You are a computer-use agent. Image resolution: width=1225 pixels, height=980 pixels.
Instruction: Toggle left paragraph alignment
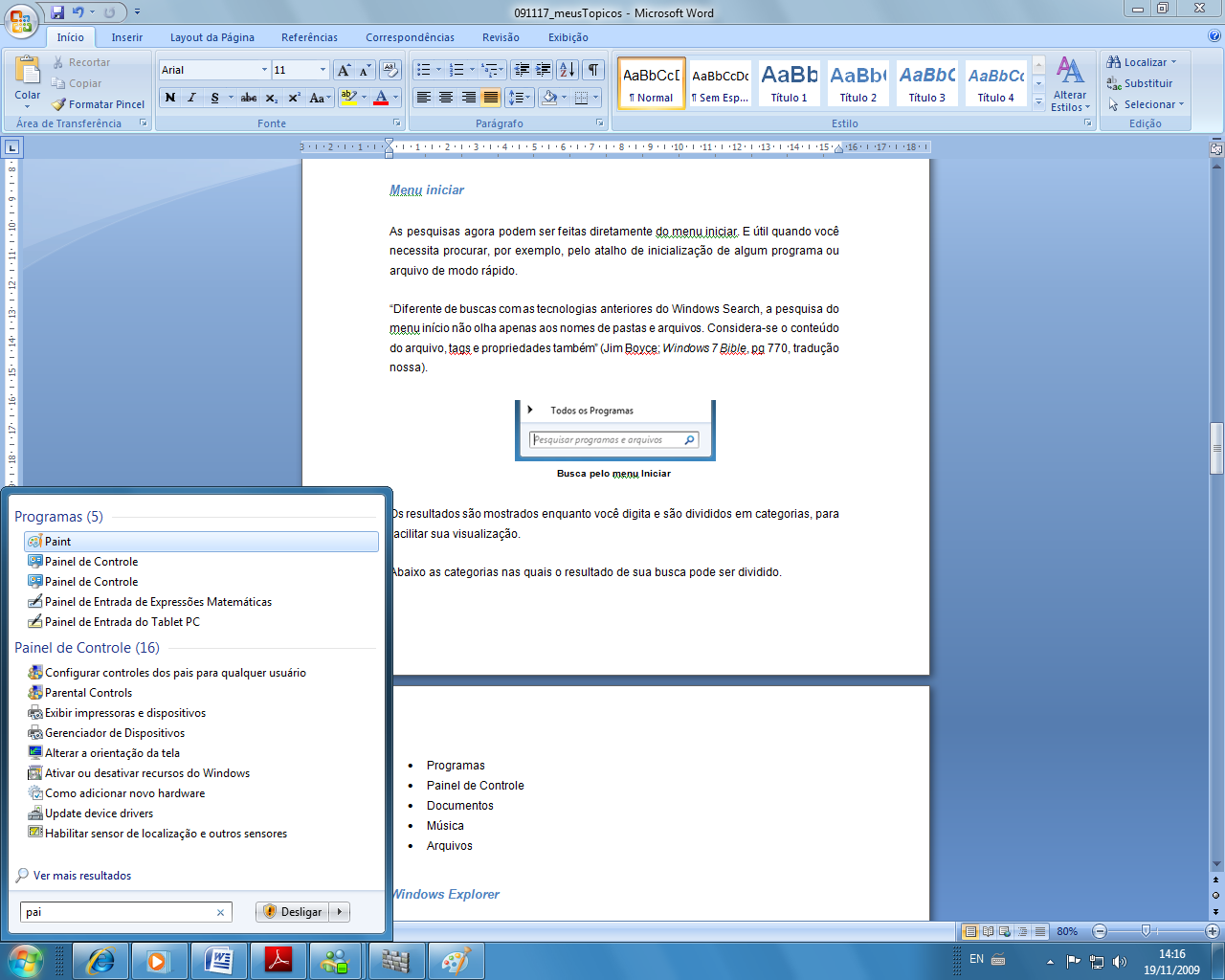[x=424, y=98]
